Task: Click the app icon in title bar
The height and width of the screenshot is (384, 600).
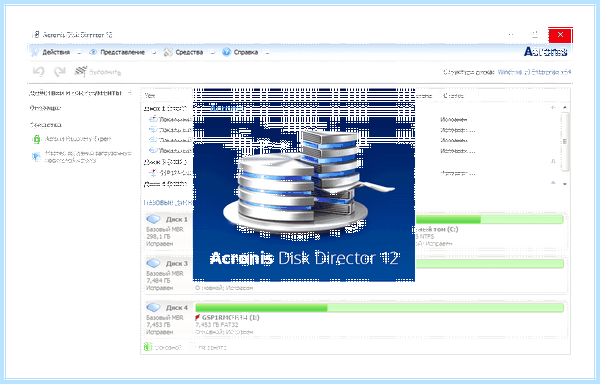Action: [x=36, y=35]
